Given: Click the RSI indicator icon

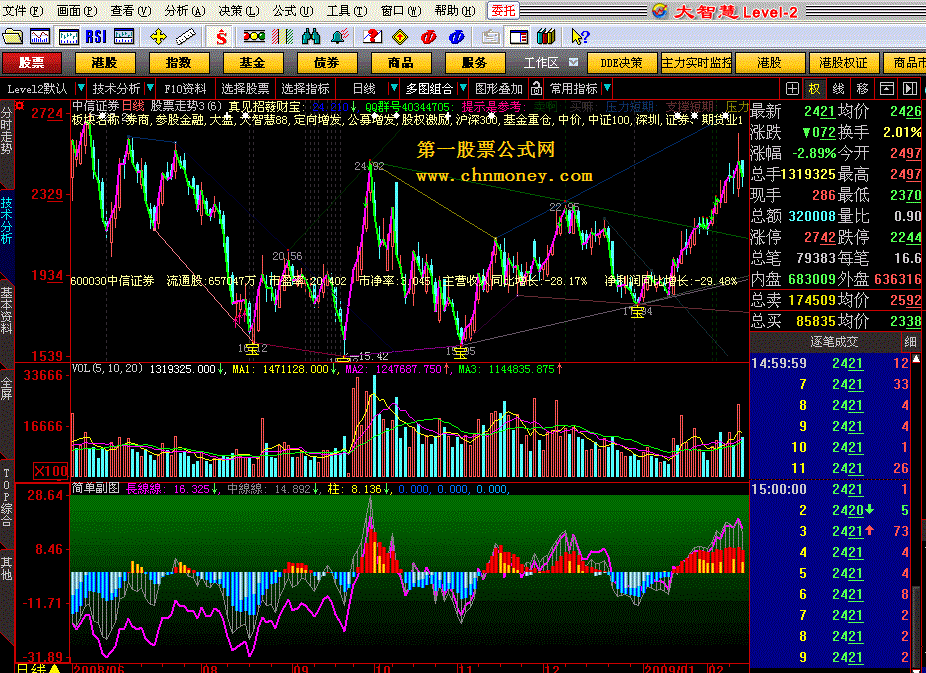Looking at the screenshot, I should pos(96,37).
